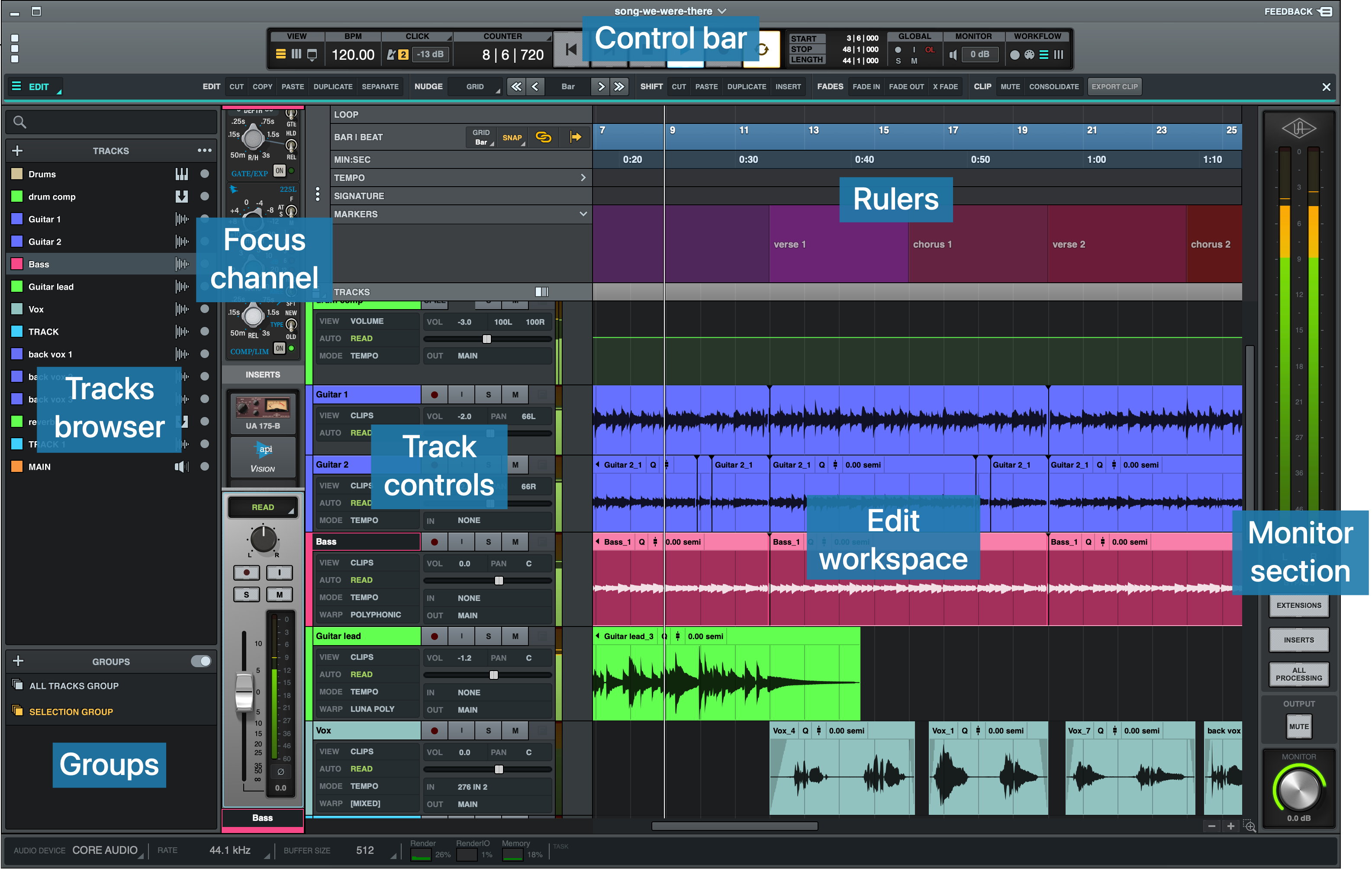Screen dimensions: 1372x872
Task: Toggle the GROUPS switch on the left panel
Action: coord(200,661)
